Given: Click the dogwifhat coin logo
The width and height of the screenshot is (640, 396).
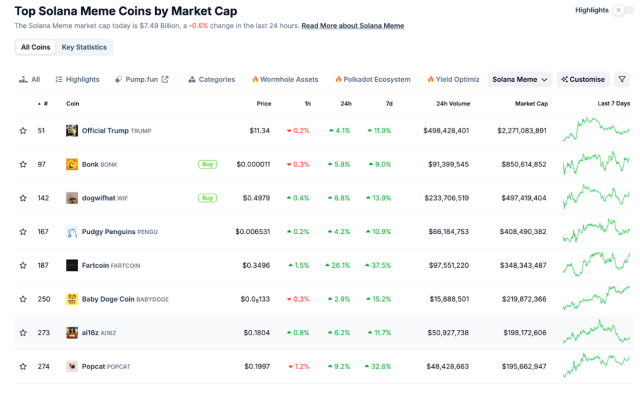Looking at the screenshot, I should [x=72, y=198].
